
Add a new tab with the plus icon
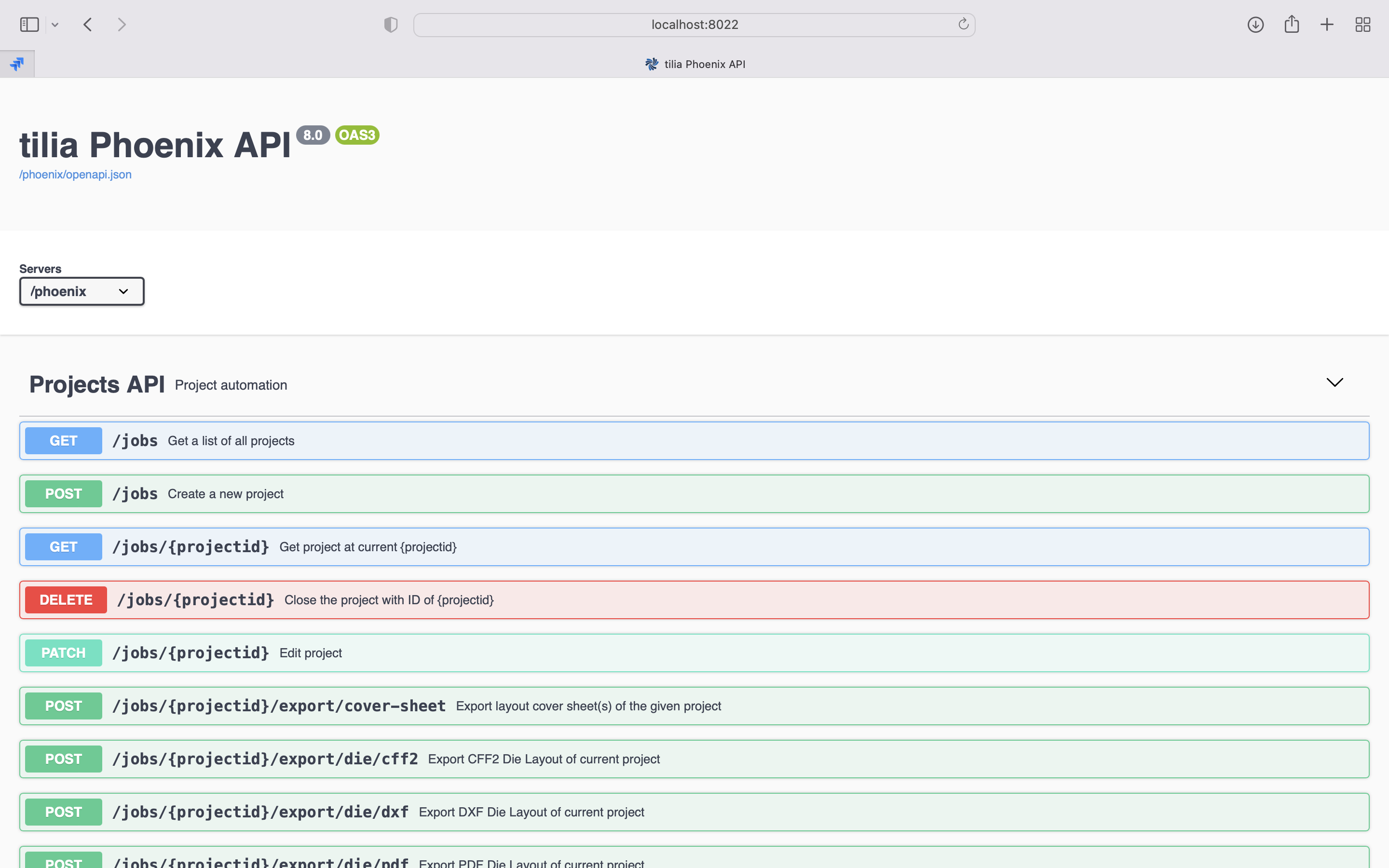click(1326, 25)
